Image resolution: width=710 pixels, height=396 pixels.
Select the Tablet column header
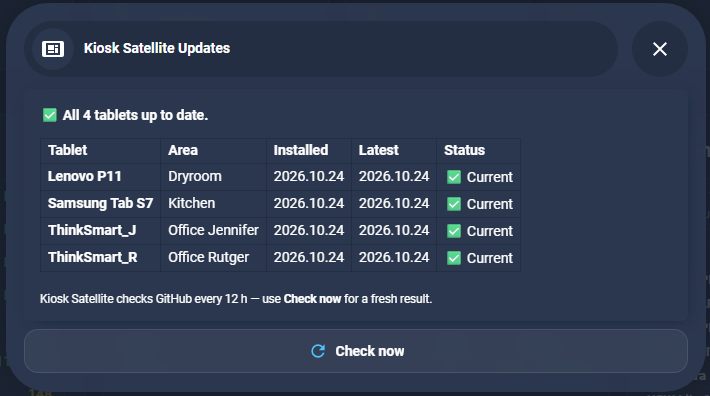pyautogui.click(x=101, y=150)
